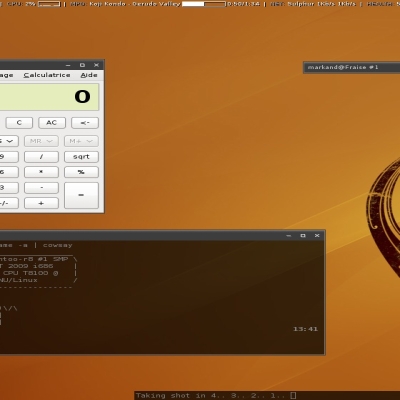Click the 'CPU T8100 @' terminal line
The height and width of the screenshot is (400, 400).
tap(31, 273)
